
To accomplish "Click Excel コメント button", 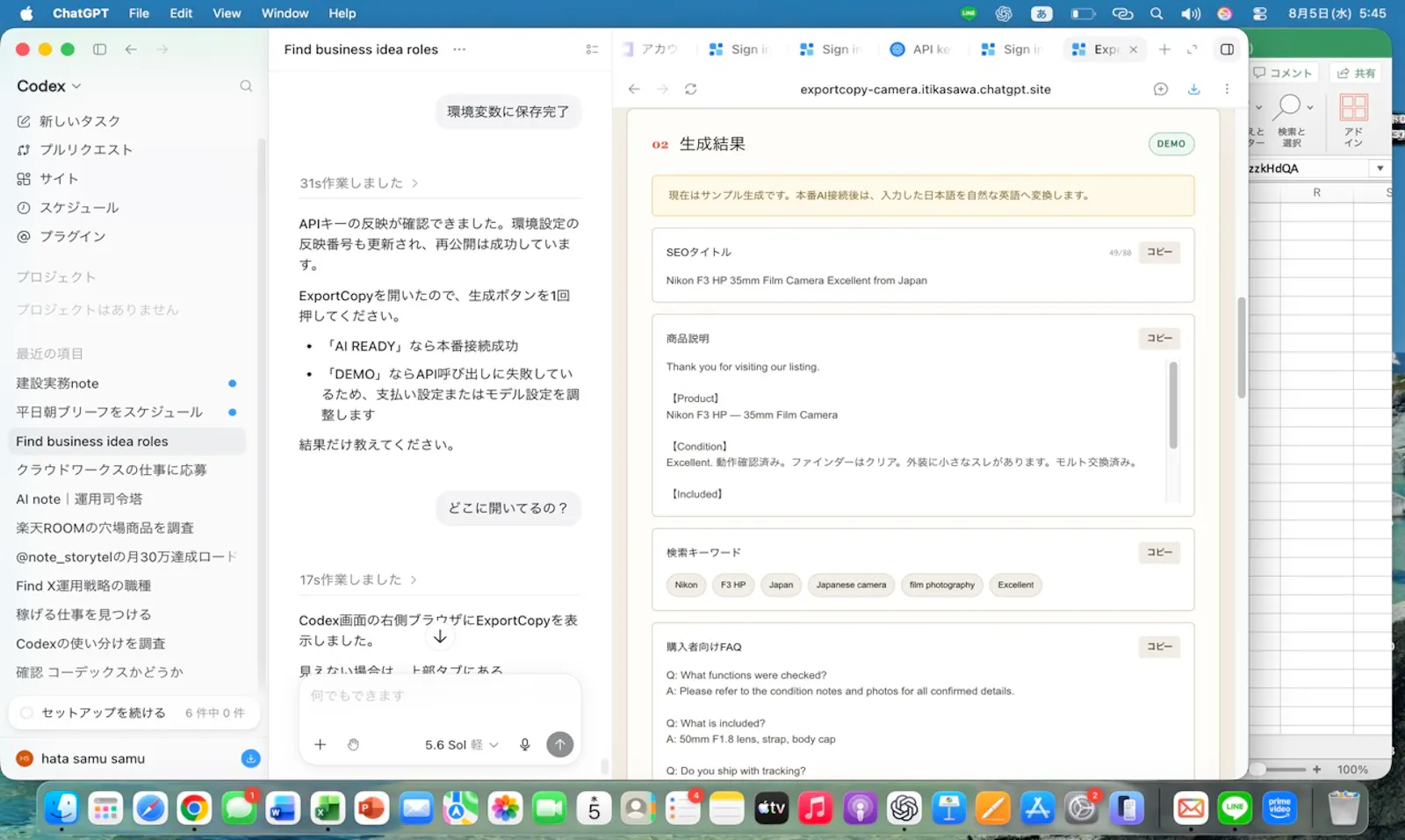I will tap(1283, 73).
